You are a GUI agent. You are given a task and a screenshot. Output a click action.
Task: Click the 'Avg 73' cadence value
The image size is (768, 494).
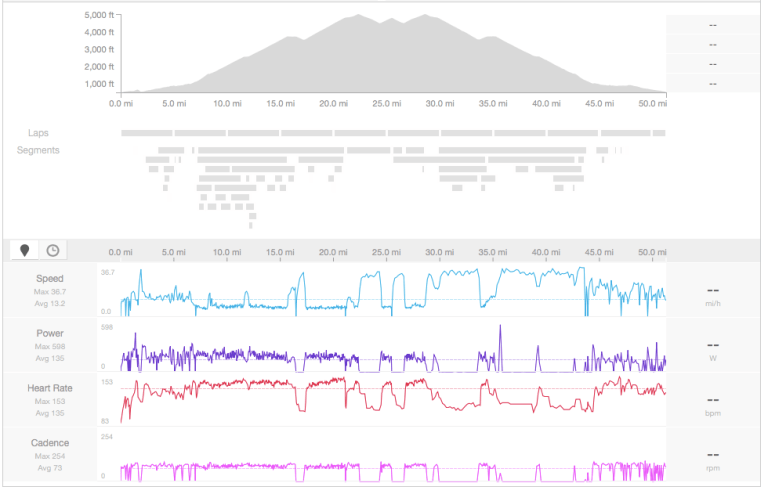coord(49,468)
